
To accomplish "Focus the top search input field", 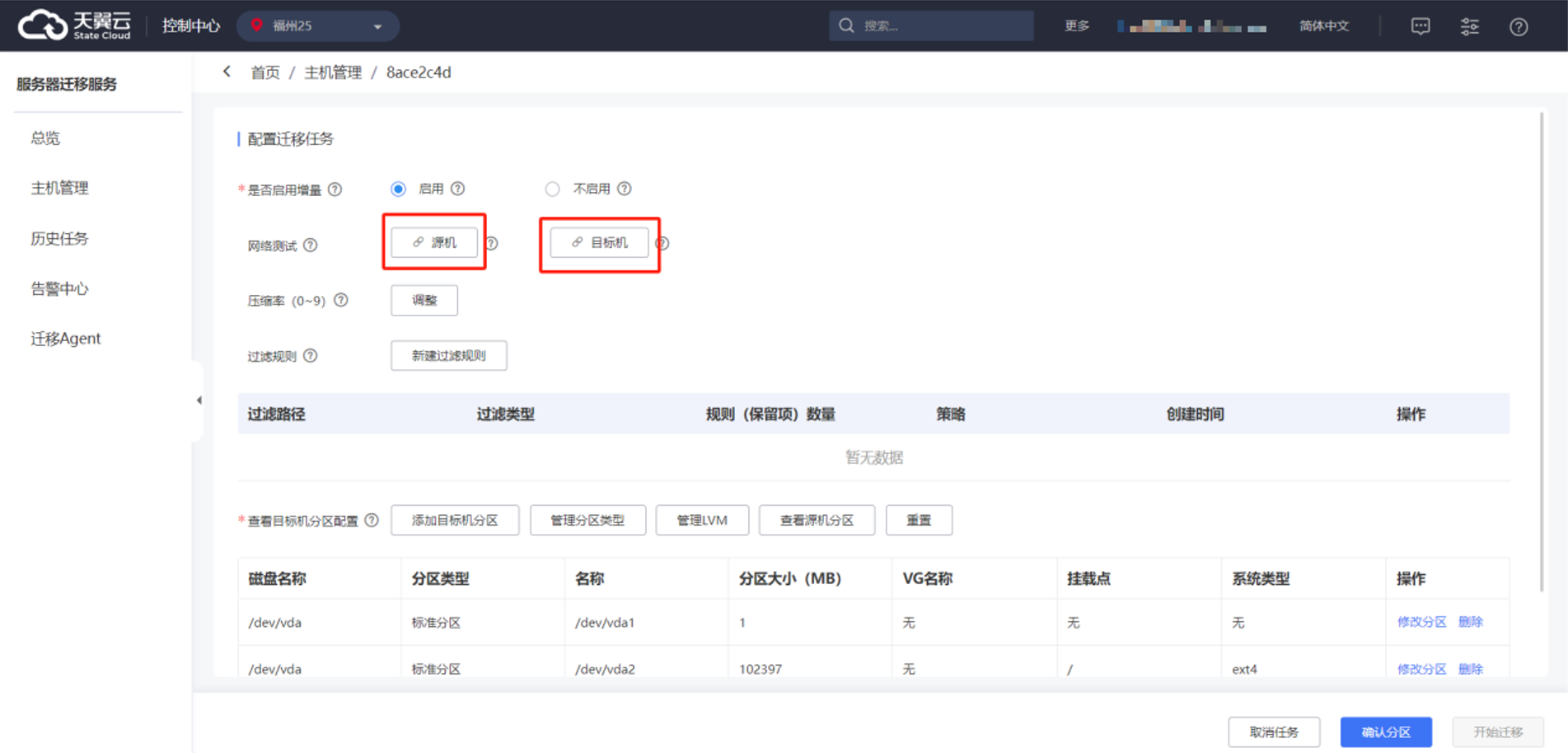I will coord(931,26).
